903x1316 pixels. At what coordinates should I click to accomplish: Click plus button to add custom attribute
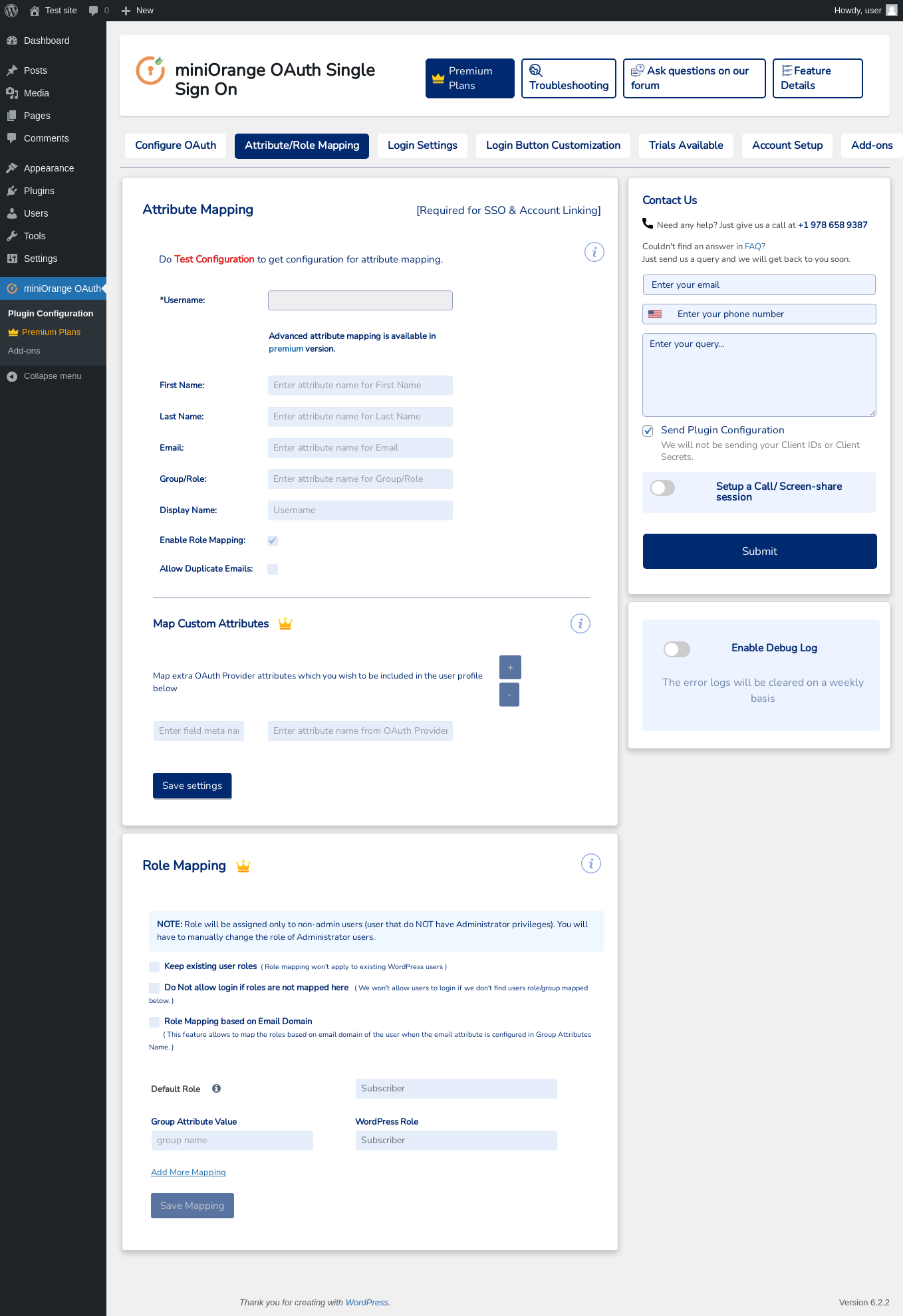pos(510,667)
